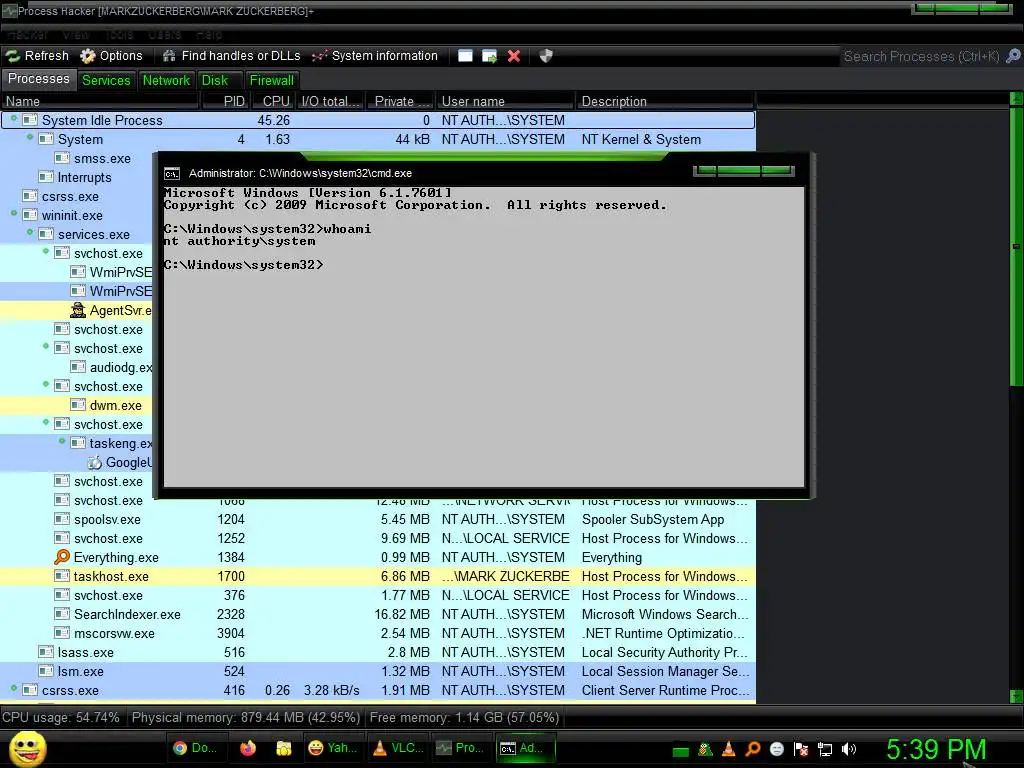Click the cmd.exe window title icon
This screenshot has width=1024, height=768.
pos(172,174)
